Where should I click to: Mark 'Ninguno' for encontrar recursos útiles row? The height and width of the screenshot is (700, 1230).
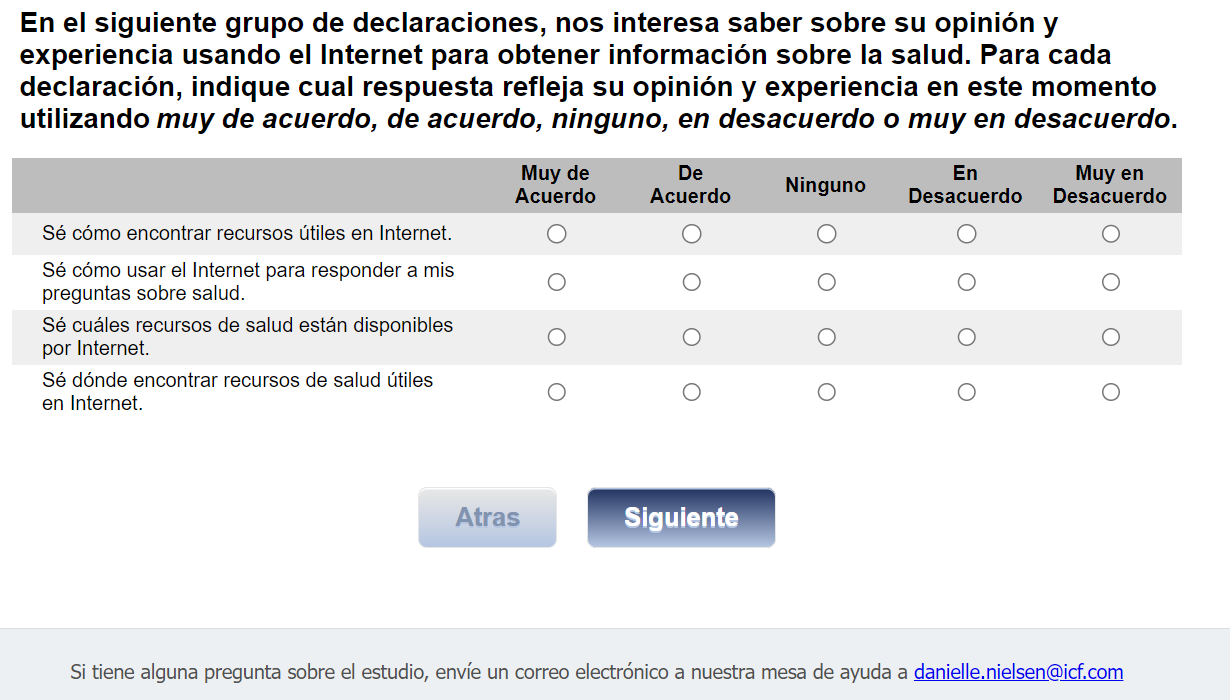826,234
